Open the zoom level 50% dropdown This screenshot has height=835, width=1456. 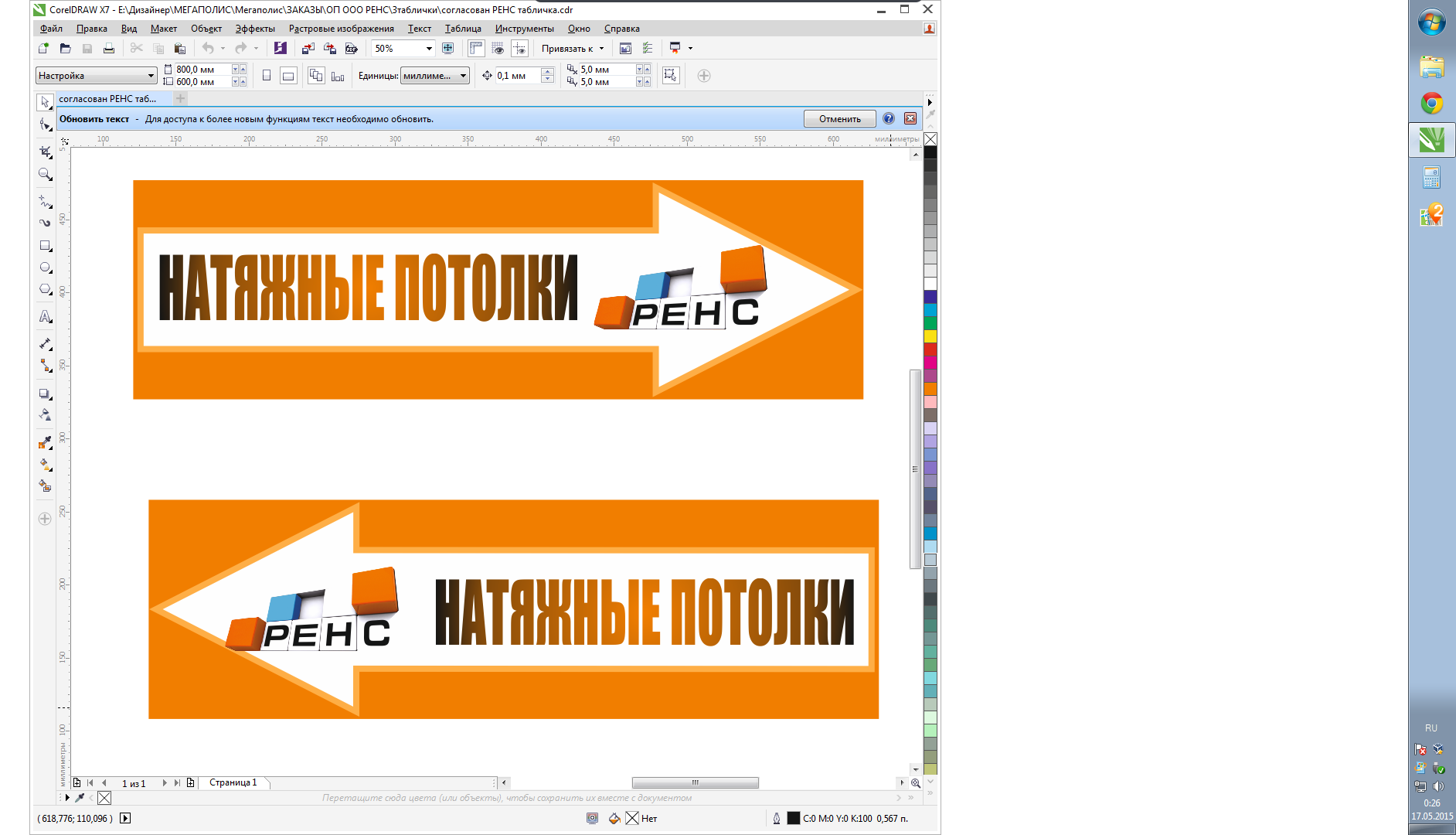tap(429, 48)
